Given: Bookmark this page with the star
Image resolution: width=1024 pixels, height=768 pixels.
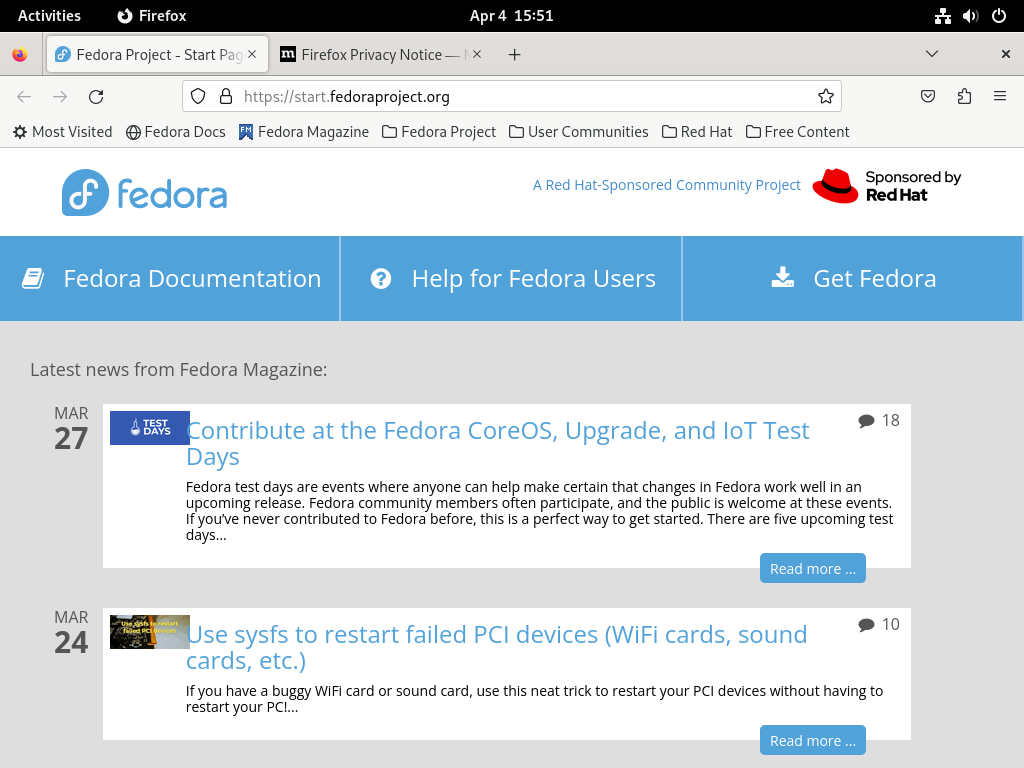Looking at the screenshot, I should pos(825,97).
